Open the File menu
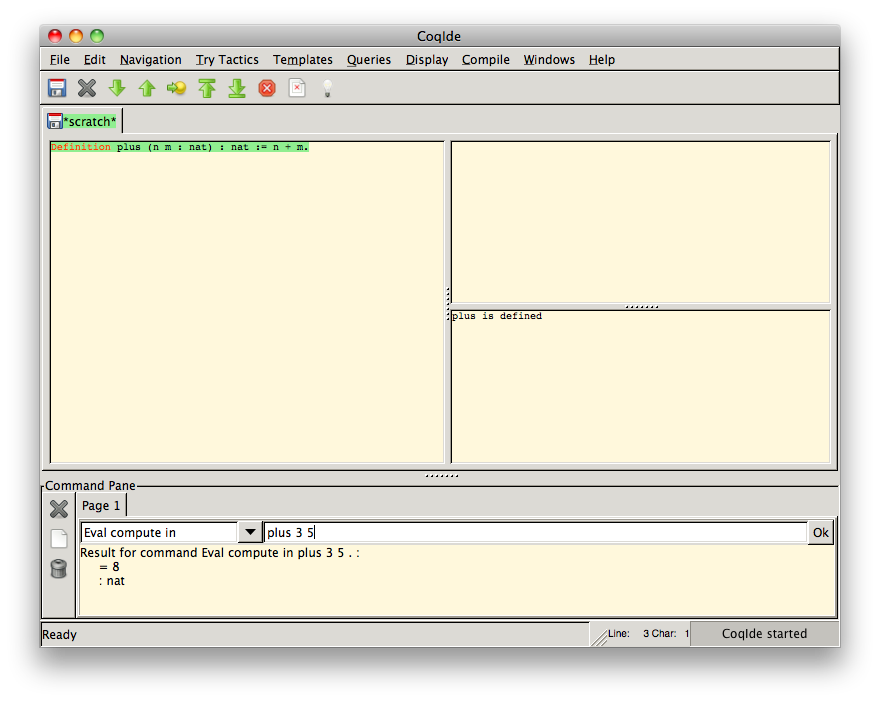This screenshot has width=880, height=702. click(x=59, y=59)
